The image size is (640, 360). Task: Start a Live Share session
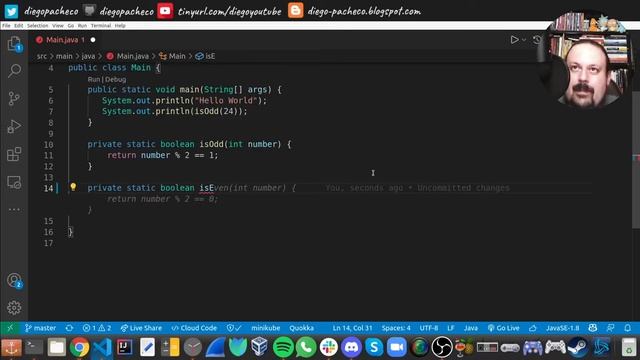(x=141, y=328)
